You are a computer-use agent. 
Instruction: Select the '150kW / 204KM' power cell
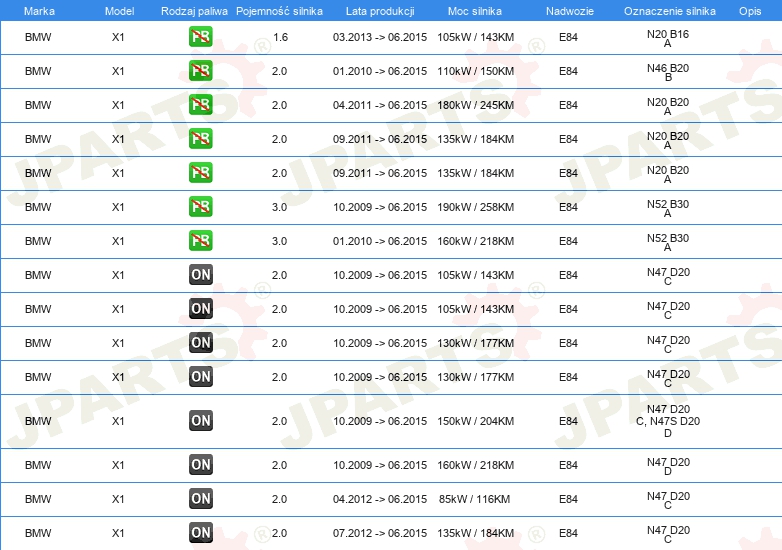click(475, 421)
